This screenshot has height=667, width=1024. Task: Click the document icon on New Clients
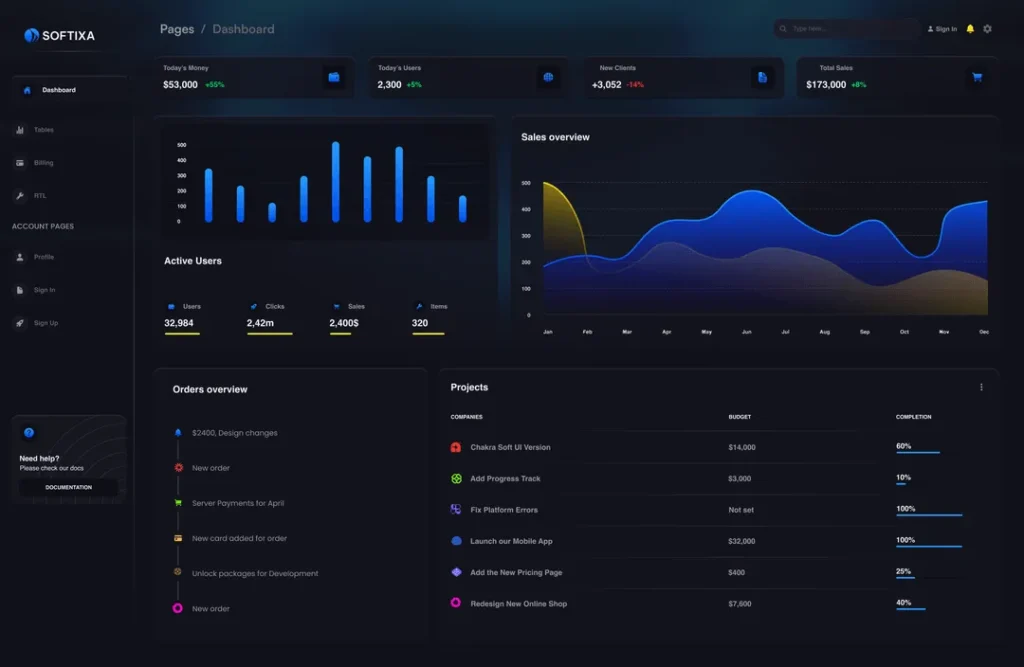pyautogui.click(x=762, y=77)
